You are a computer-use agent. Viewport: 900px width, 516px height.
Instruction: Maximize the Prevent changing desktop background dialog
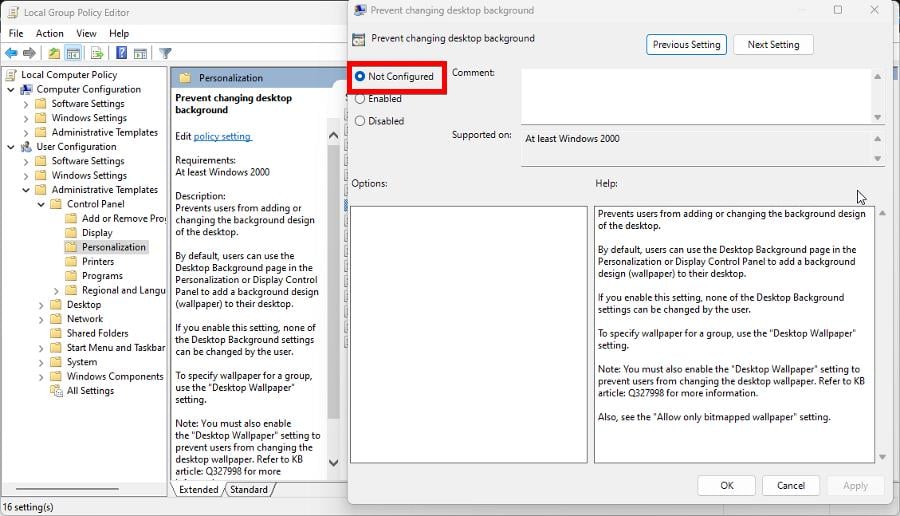[838, 10]
